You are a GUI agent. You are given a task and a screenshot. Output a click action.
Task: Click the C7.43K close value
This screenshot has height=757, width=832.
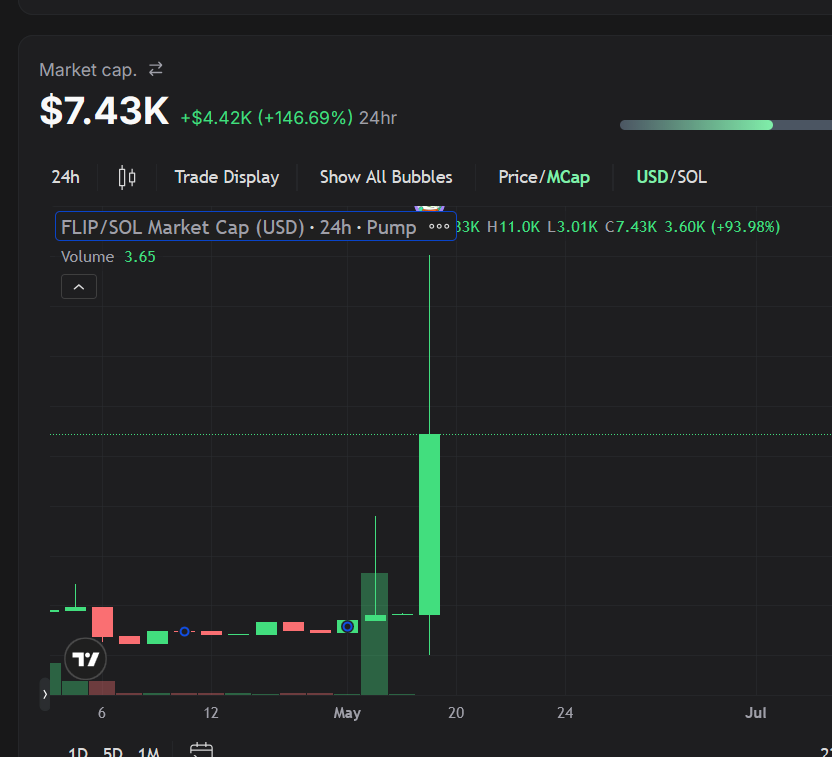point(631,227)
